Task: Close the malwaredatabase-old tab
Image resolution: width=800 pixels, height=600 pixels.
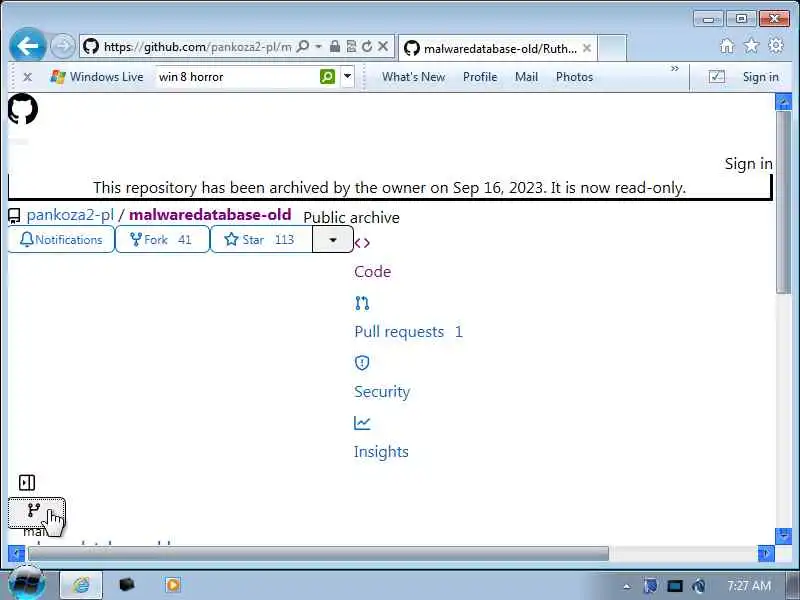Action: click(x=587, y=48)
